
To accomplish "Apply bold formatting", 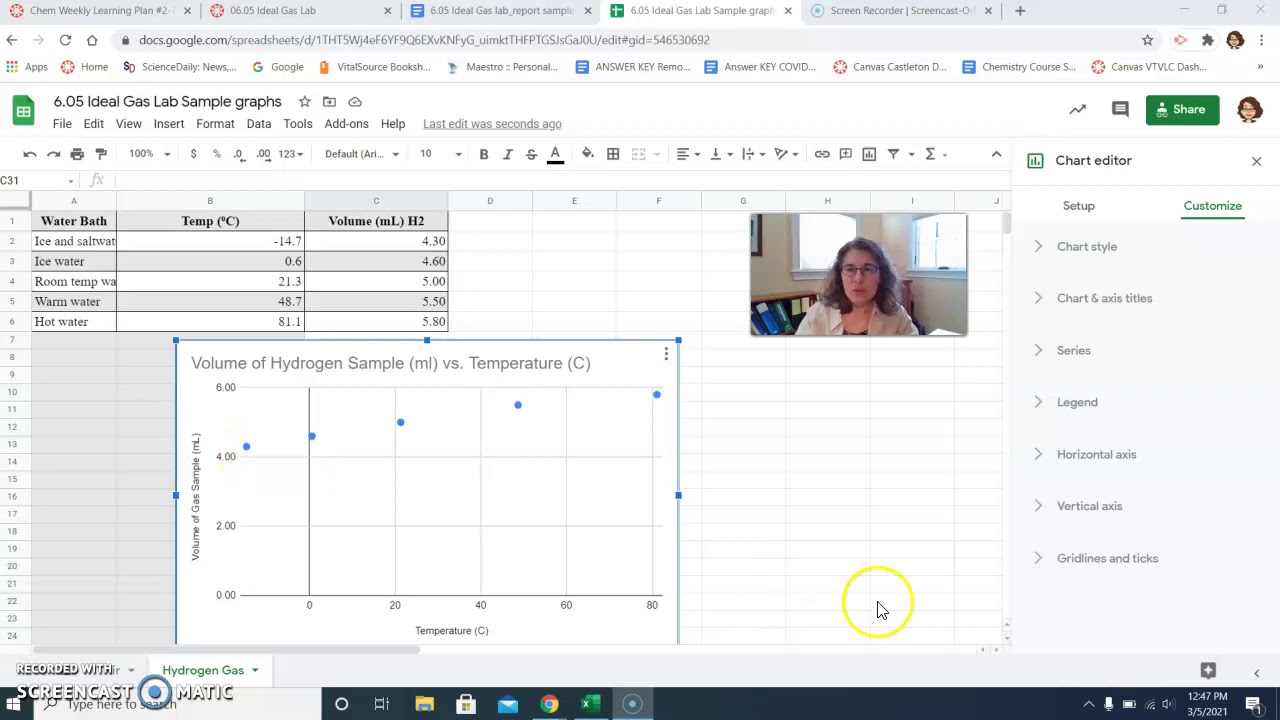I will [484, 154].
